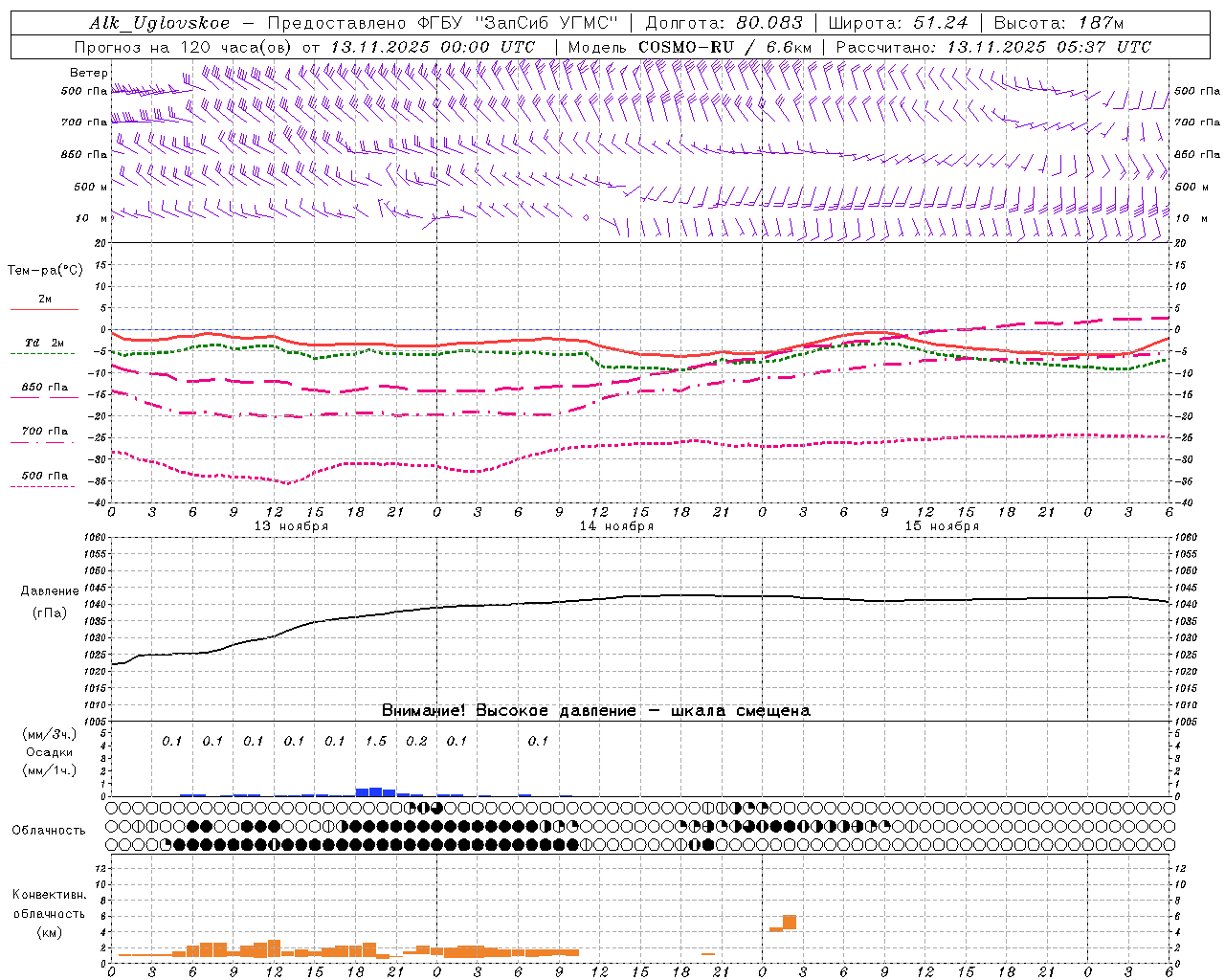Screen dimensions: 1225x980
Task: Click the 1.5 precipitation value
Action: pyautogui.click(x=376, y=741)
